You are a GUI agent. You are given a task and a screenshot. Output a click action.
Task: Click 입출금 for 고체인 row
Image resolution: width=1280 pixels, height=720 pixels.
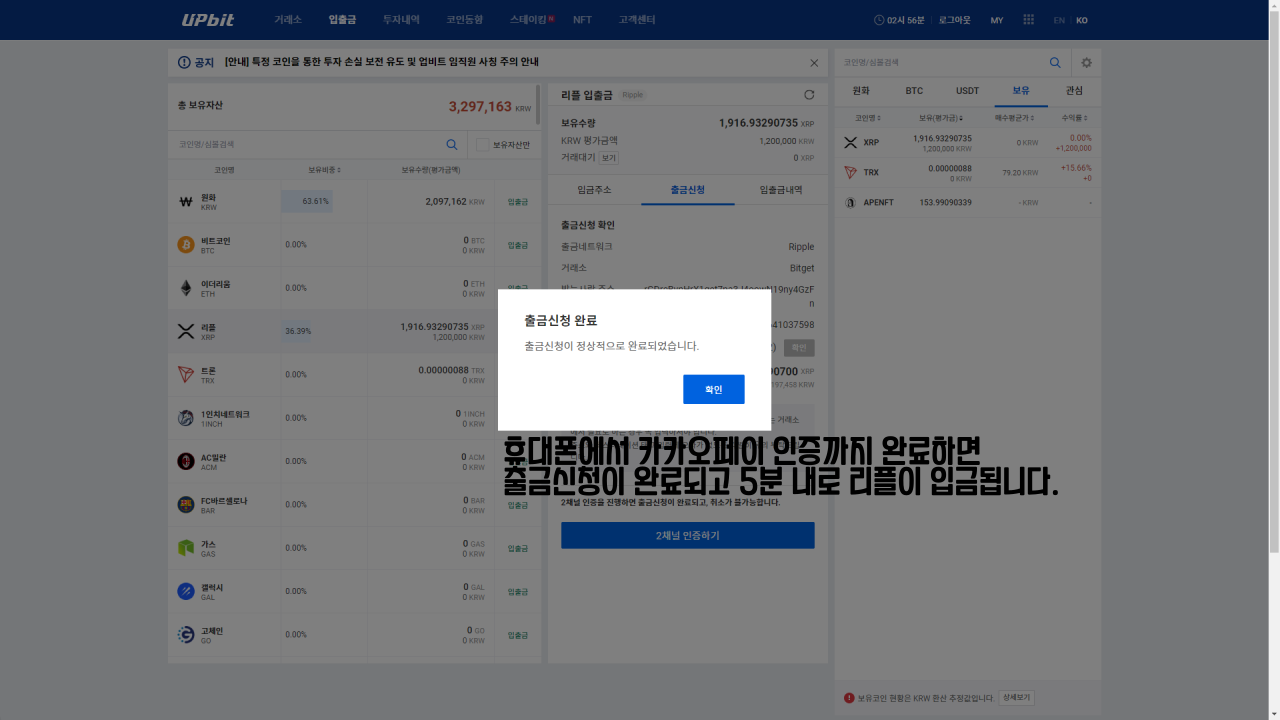click(x=518, y=635)
